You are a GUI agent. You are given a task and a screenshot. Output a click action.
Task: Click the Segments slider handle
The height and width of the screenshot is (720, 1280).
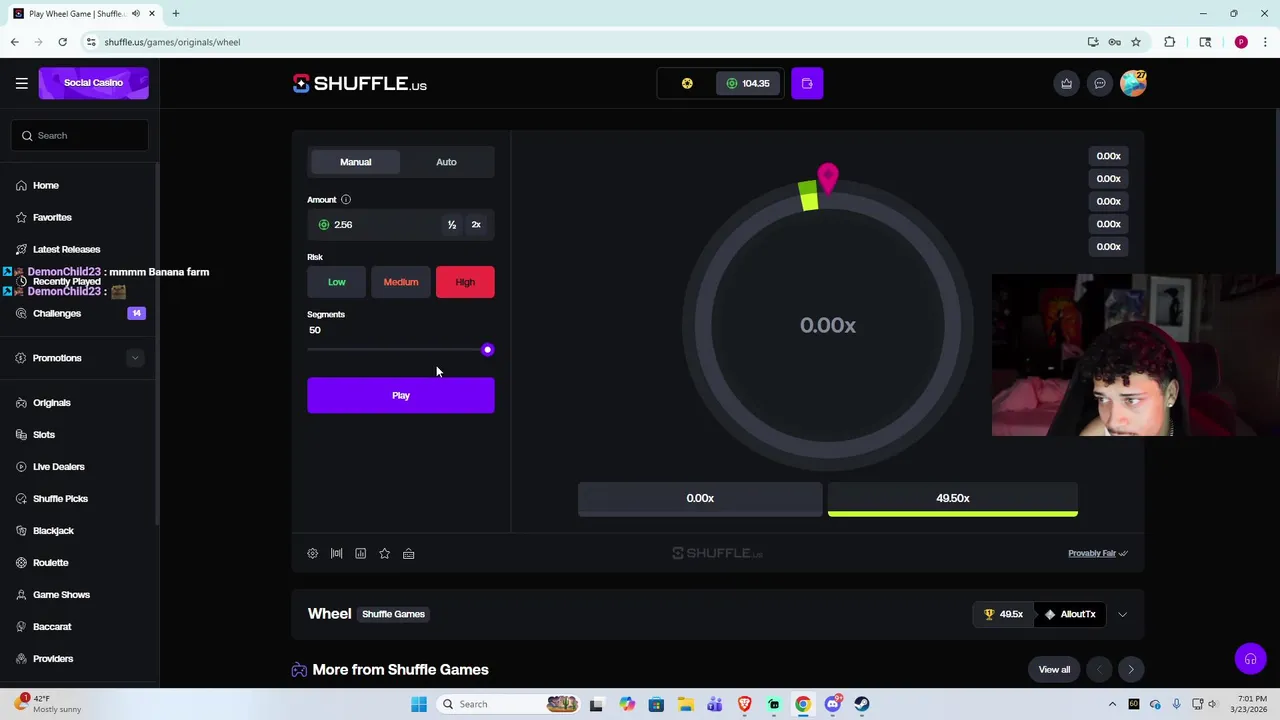click(x=487, y=350)
